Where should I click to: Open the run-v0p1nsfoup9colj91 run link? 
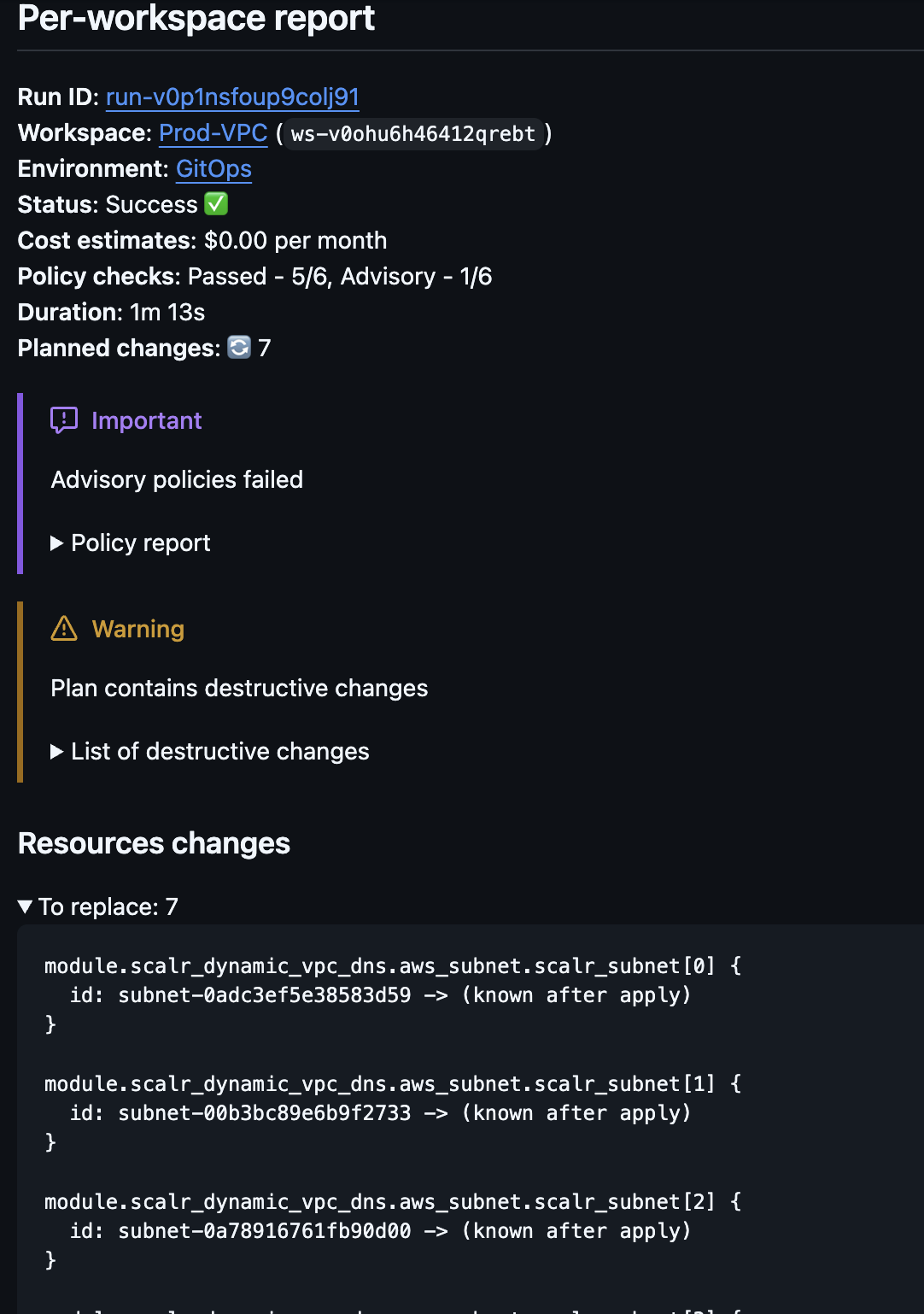(x=232, y=97)
